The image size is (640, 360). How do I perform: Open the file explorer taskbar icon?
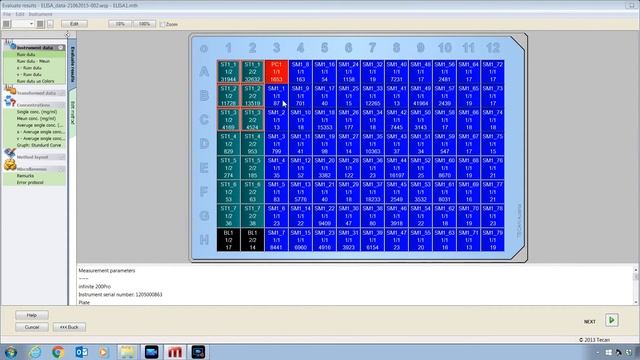127,352
